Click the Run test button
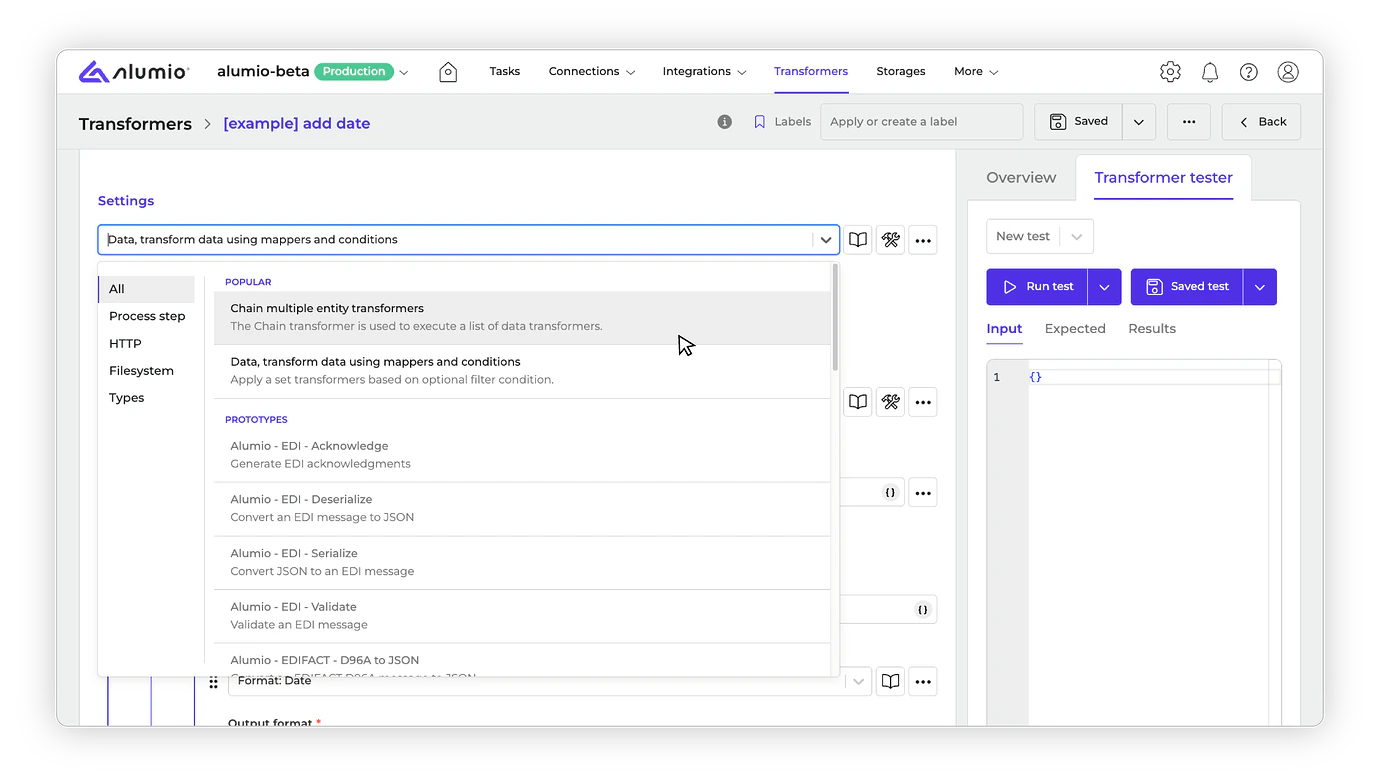Viewport: 1380px width, 776px height. pos(1037,287)
